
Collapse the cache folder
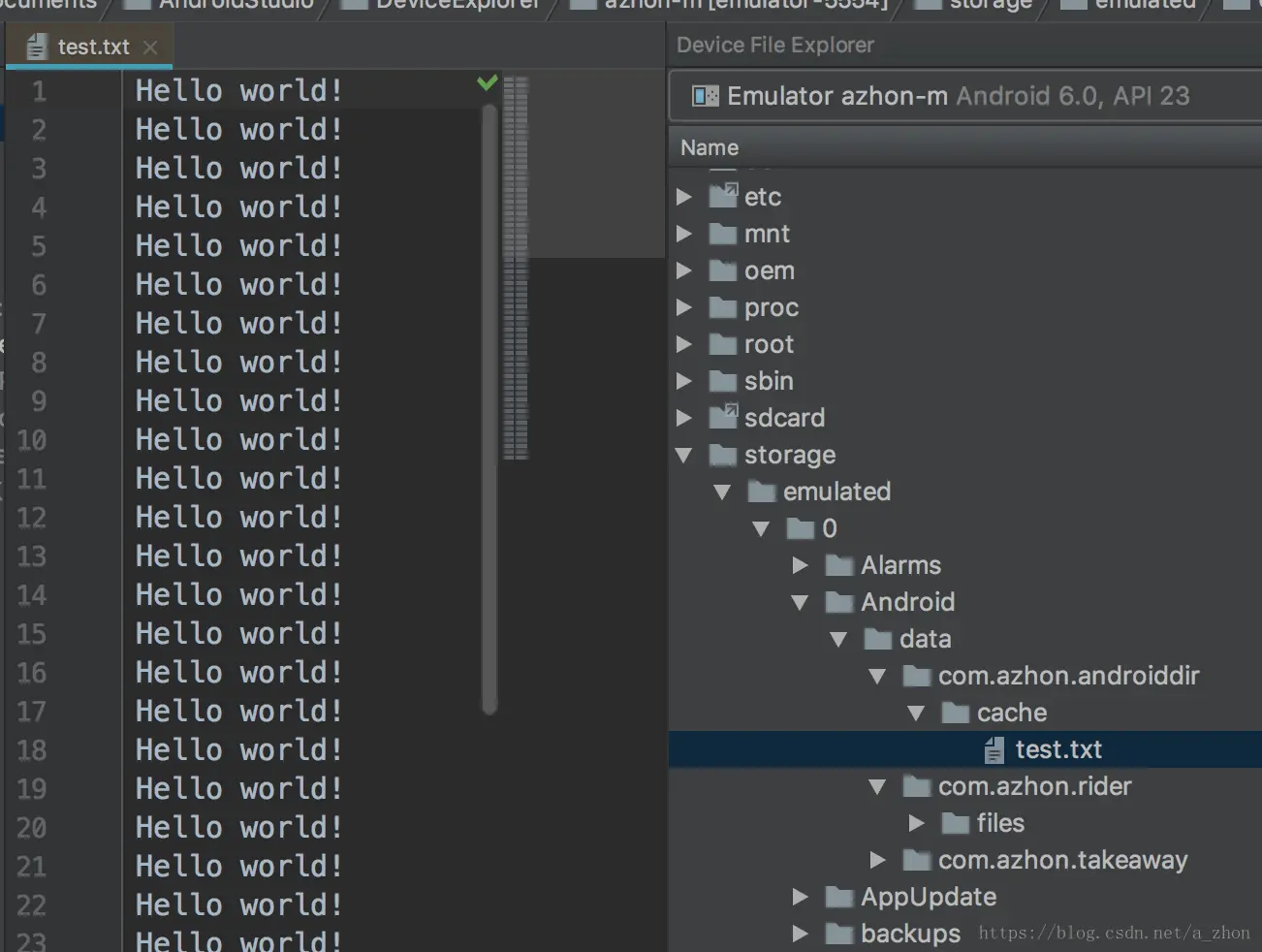click(x=916, y=713)
